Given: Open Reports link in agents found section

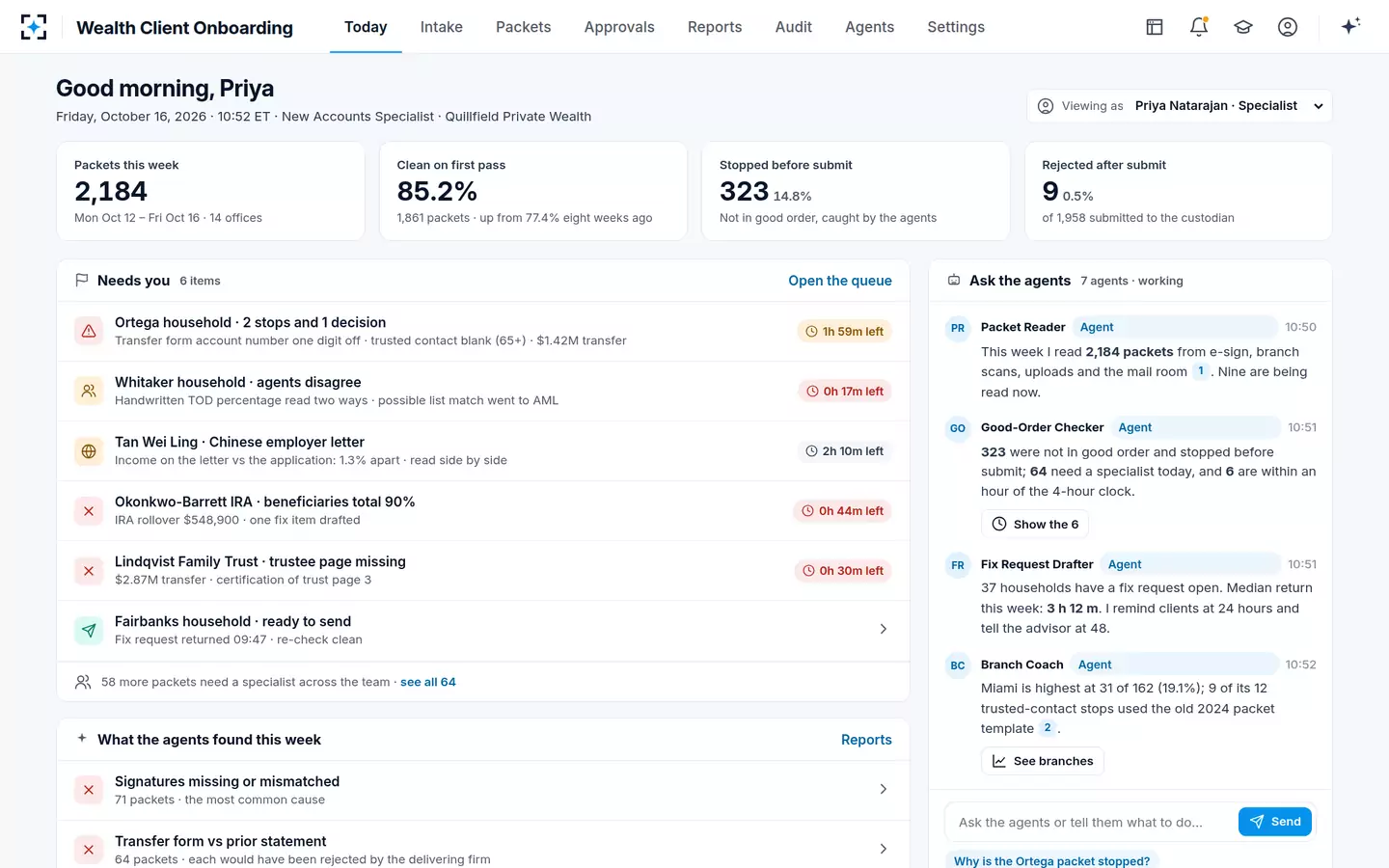Looking at the screenshot, I should click(x=866, y=740).
